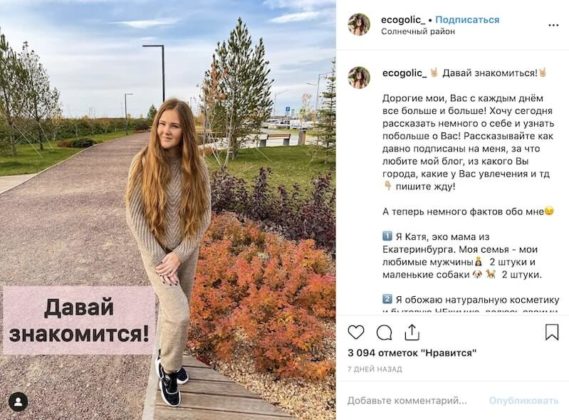Click the numbered 1 emoji in caption
The width and height of the screenshot is (569, 420).
point(387,237)
